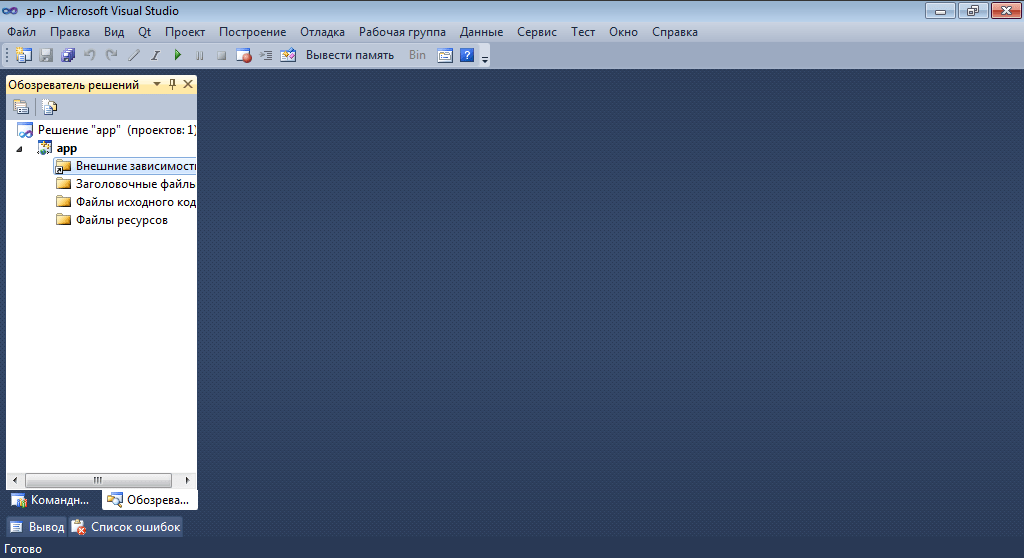The width and height of the screenshot is (1024, 558).
Task: Start debugging with green play icon
Action: coord(178,56)
